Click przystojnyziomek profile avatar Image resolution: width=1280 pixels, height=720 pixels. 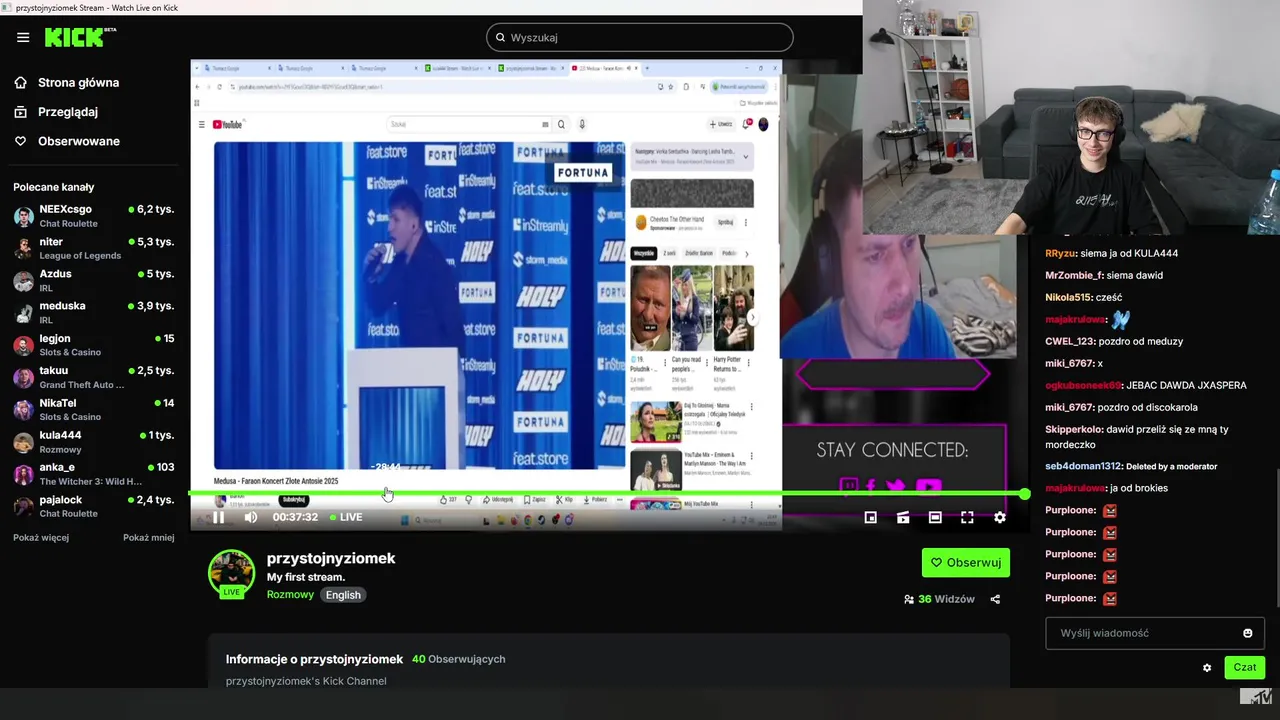point(231,573)
